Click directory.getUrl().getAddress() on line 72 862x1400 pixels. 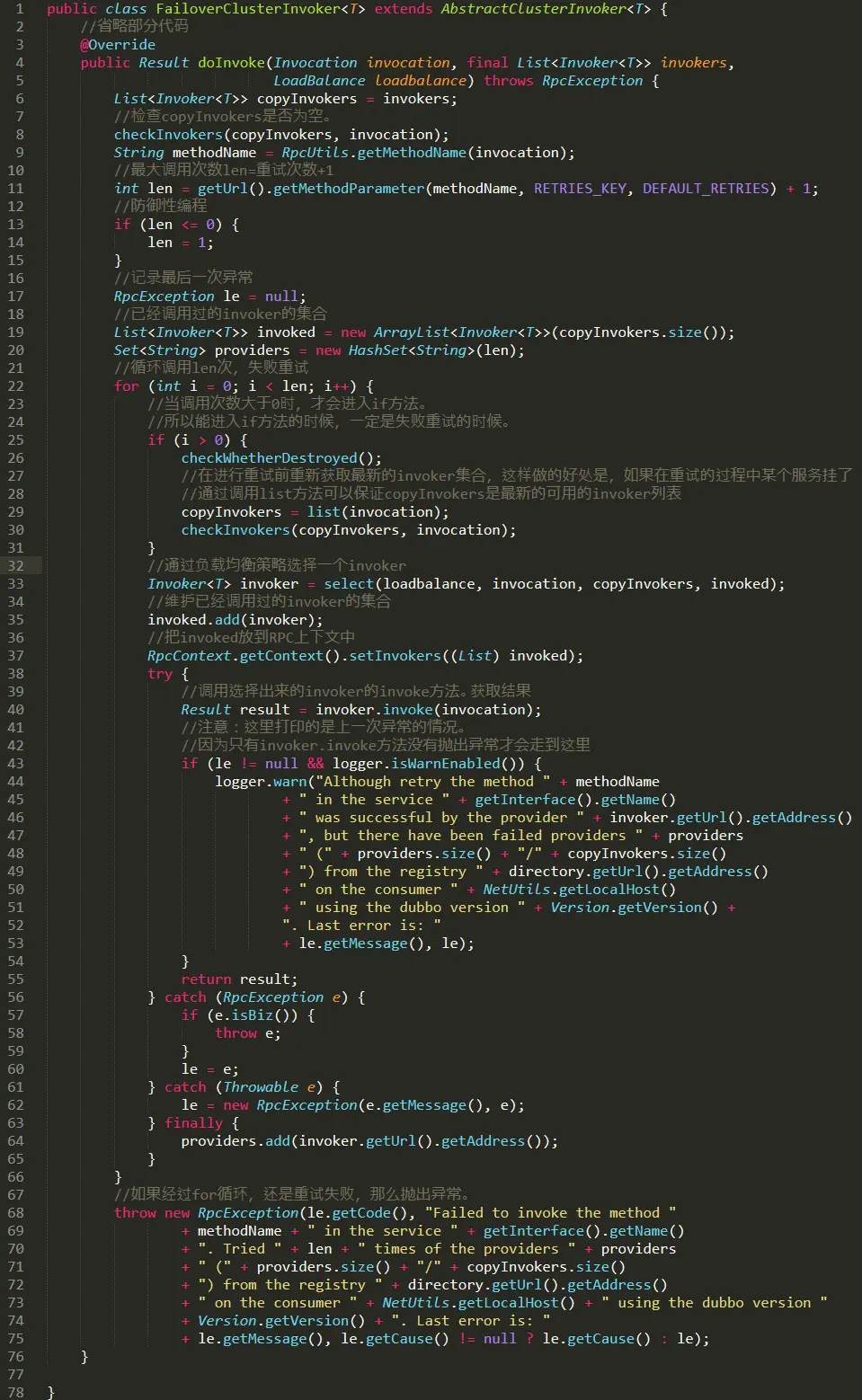[538, 1285]
